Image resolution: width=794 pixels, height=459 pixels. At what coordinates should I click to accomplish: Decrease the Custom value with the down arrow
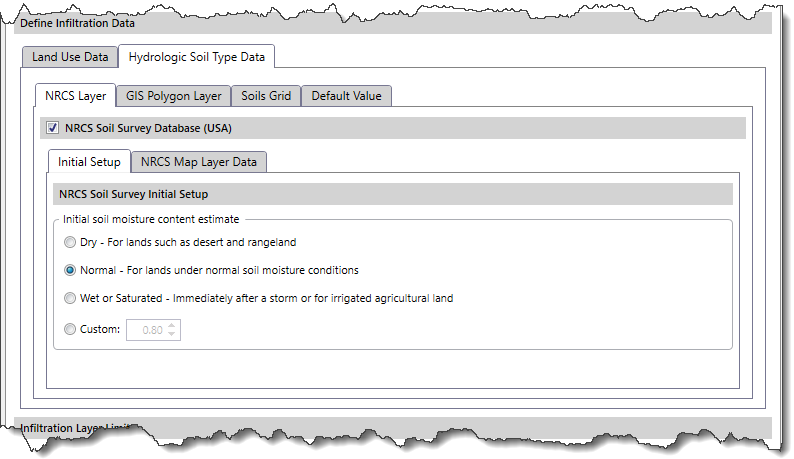(173, 334)
